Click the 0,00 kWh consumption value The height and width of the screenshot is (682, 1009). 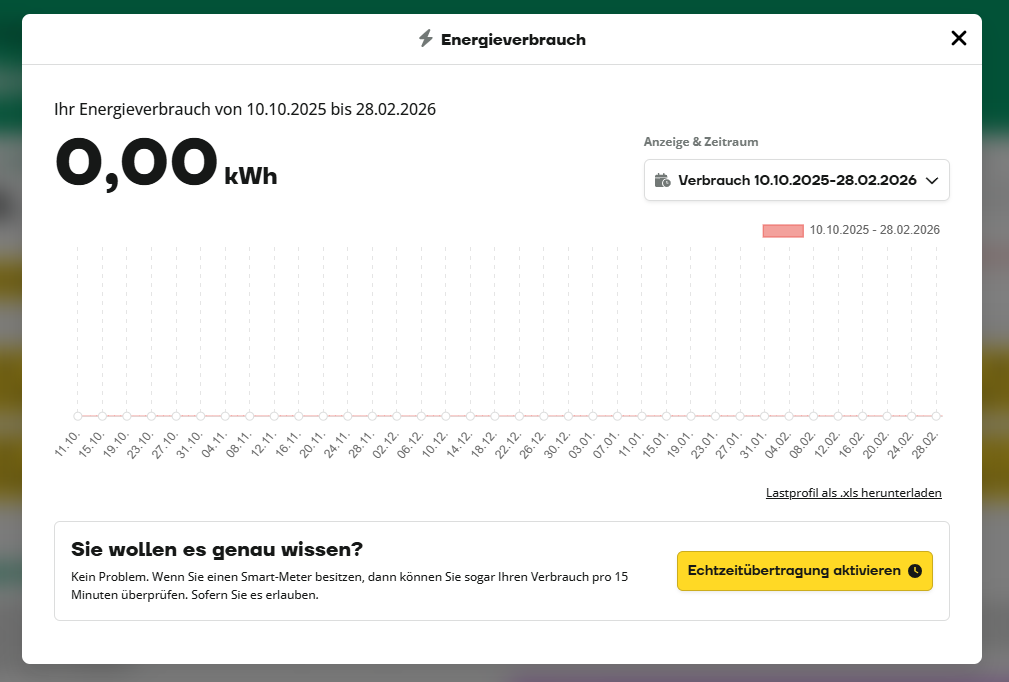pos(166,163)
